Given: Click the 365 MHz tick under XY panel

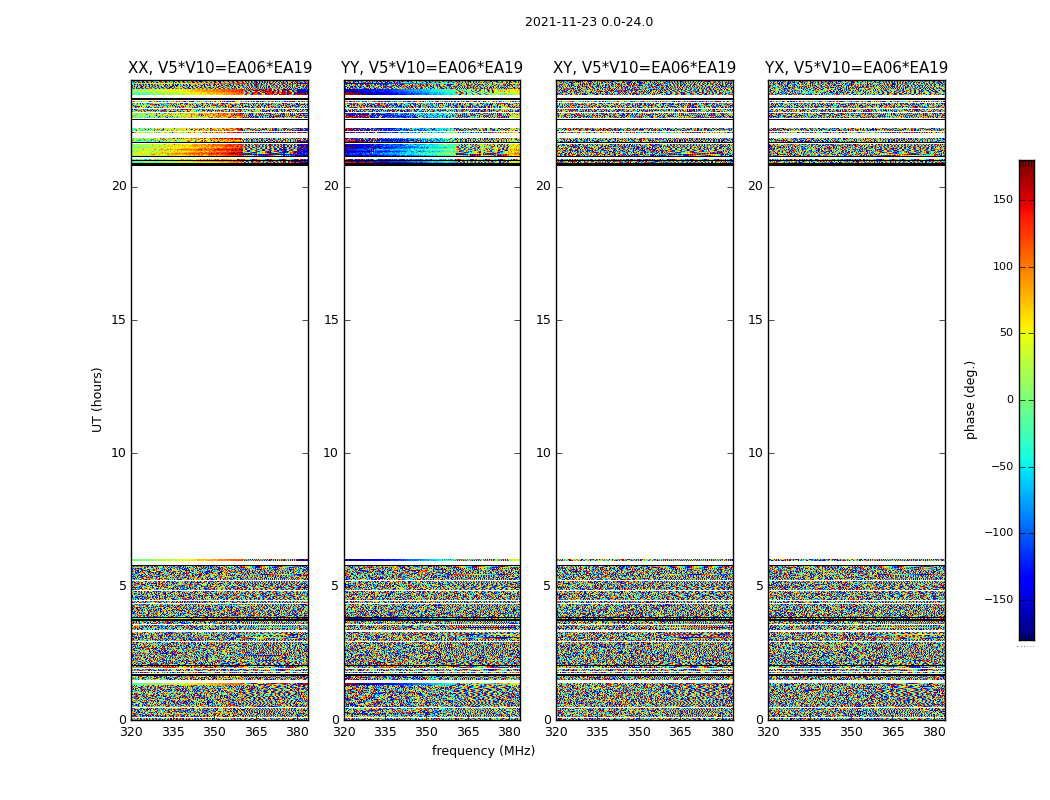Looking at the screenshot, I should tap(680, 732).
